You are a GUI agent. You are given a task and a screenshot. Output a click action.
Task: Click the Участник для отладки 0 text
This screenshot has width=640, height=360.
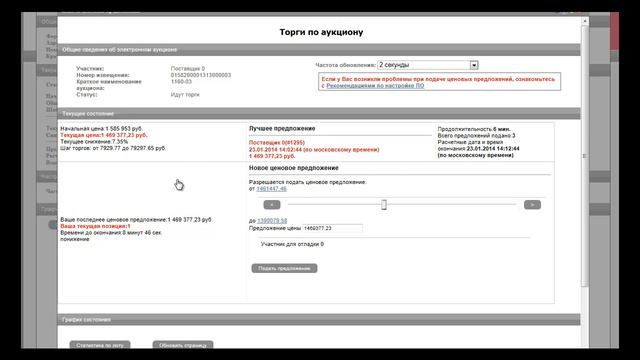(292, 244)
